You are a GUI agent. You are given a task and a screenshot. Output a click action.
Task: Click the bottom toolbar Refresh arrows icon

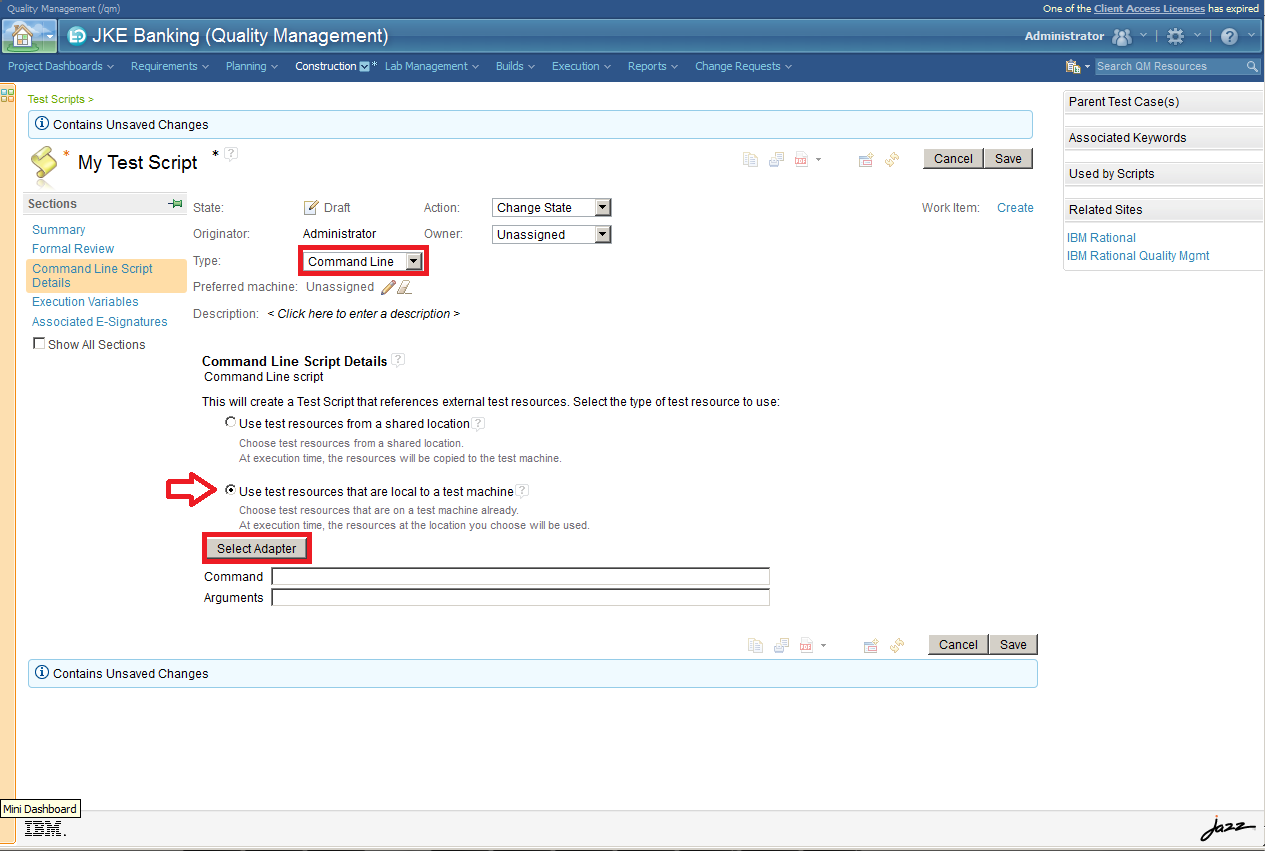point(897,645)
